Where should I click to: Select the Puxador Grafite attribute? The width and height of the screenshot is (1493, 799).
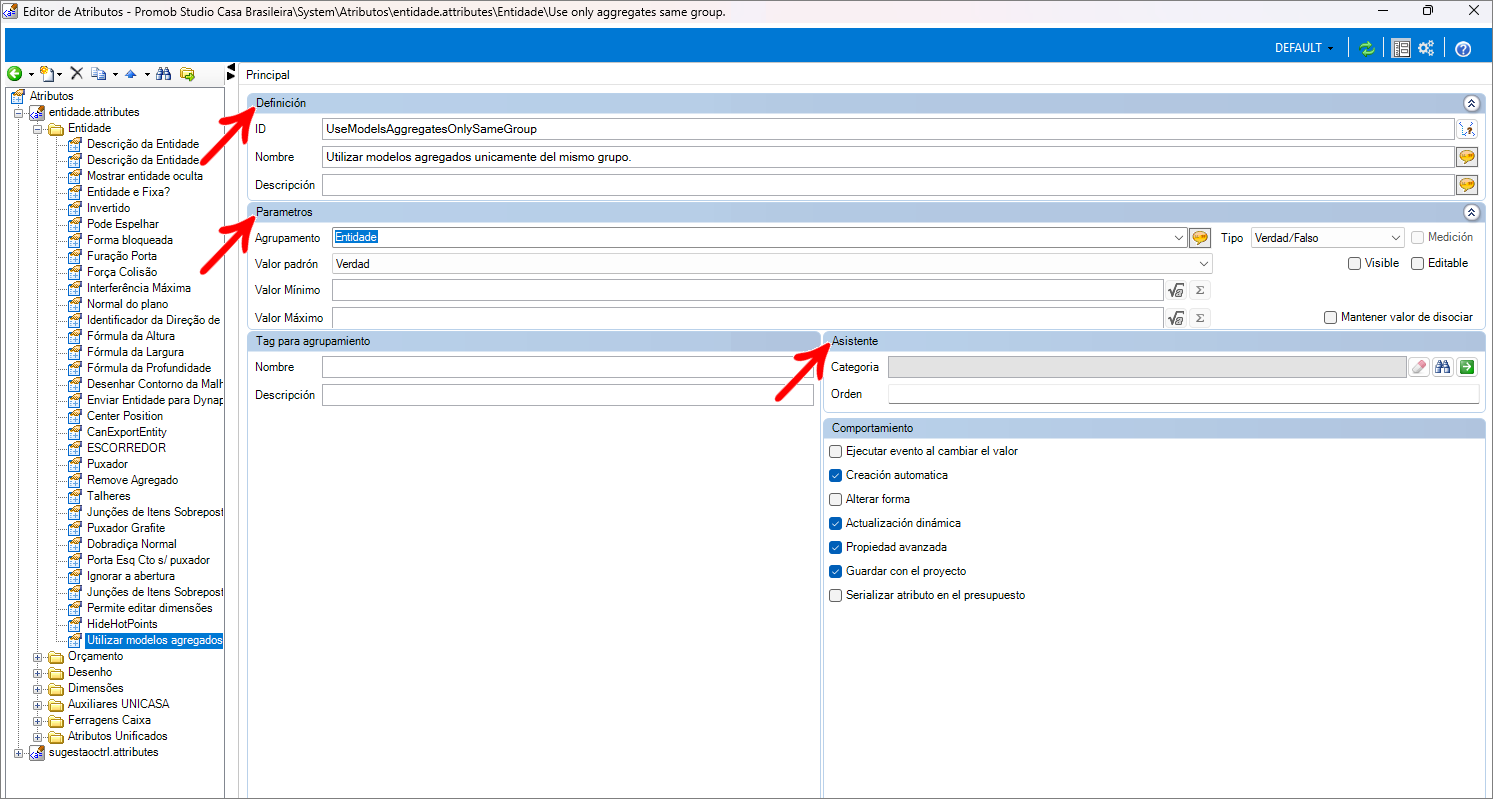tap(125, 528)
